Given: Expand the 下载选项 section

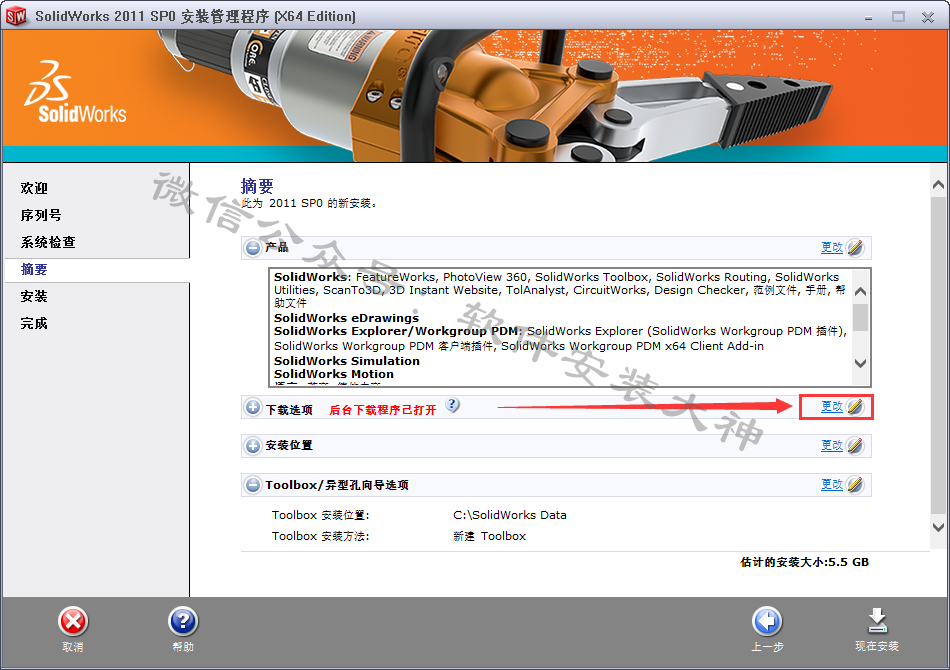Looking at the screenshot, I should click(253, 408).
